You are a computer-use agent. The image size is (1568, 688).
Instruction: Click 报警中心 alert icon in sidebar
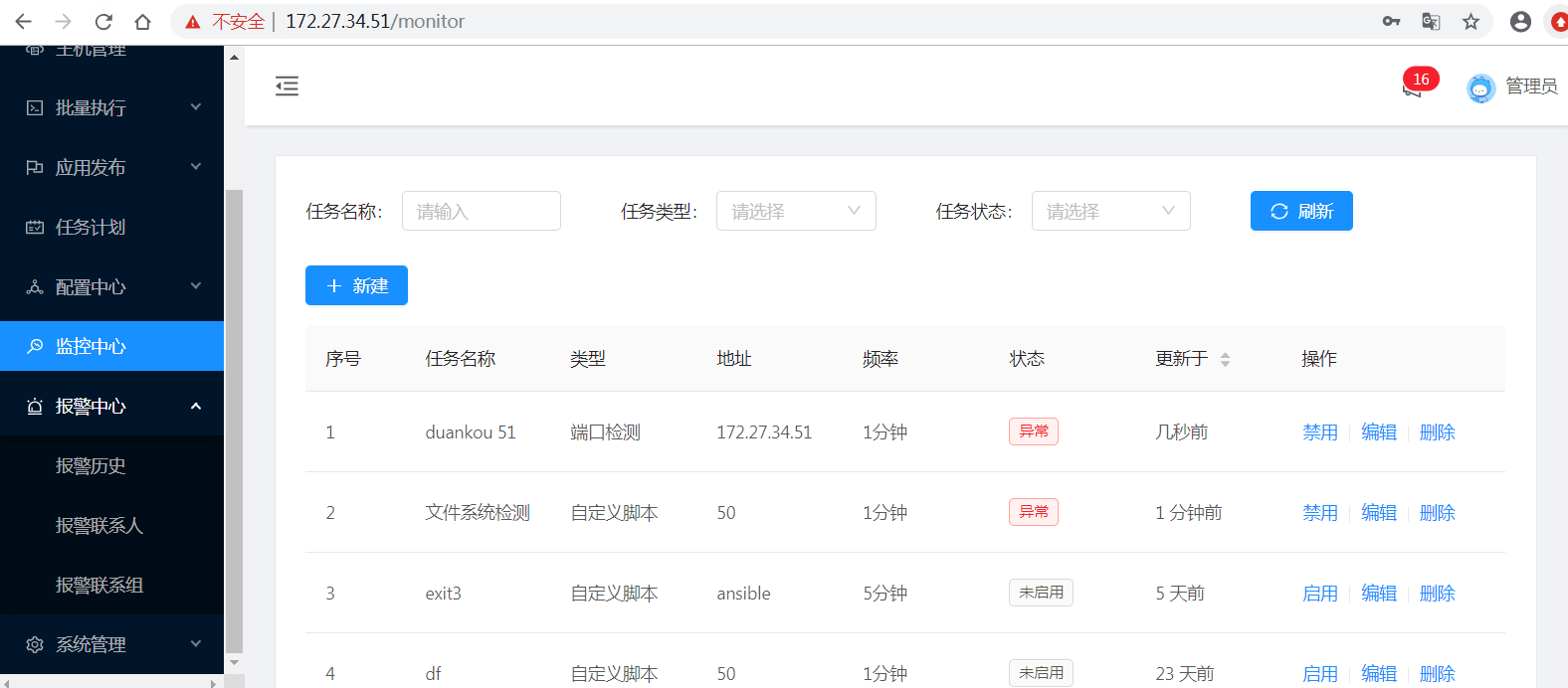coord(35,406)
